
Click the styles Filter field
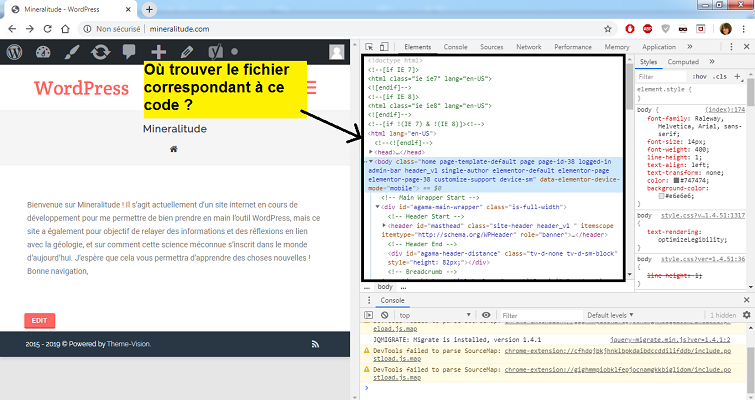[661, 77]
